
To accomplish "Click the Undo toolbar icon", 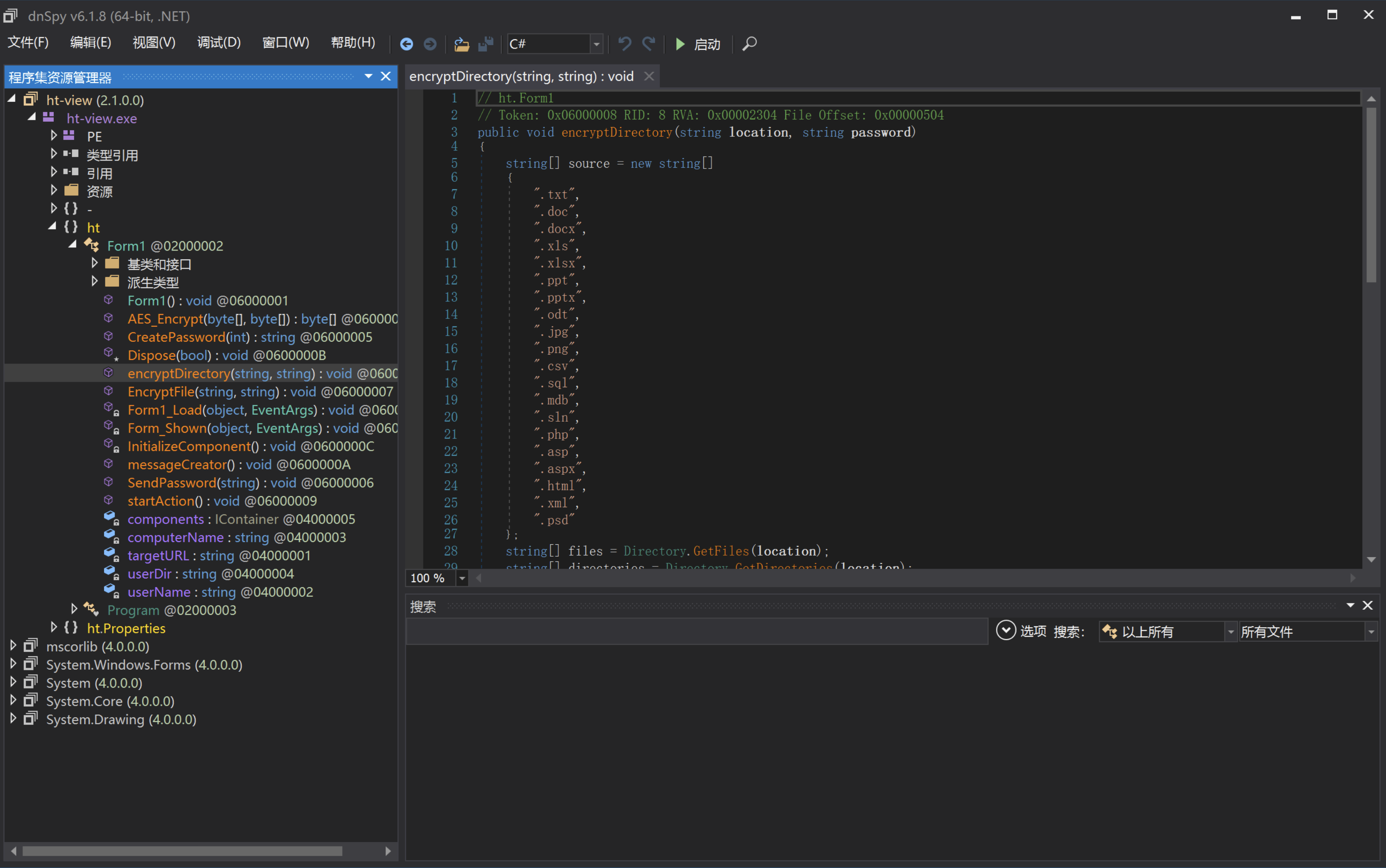I will point(625,44).
